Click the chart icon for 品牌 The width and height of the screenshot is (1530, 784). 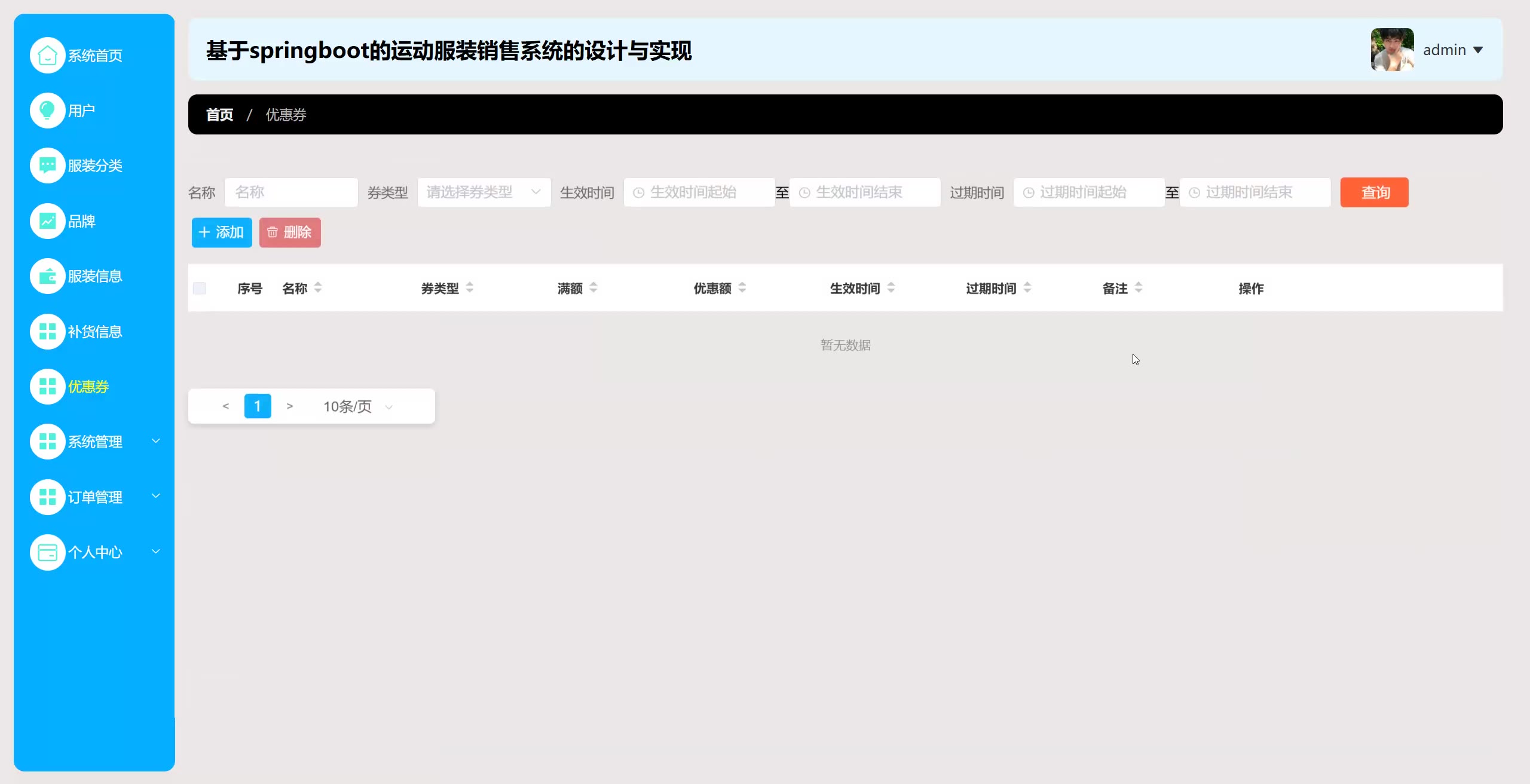pos(47,221)
